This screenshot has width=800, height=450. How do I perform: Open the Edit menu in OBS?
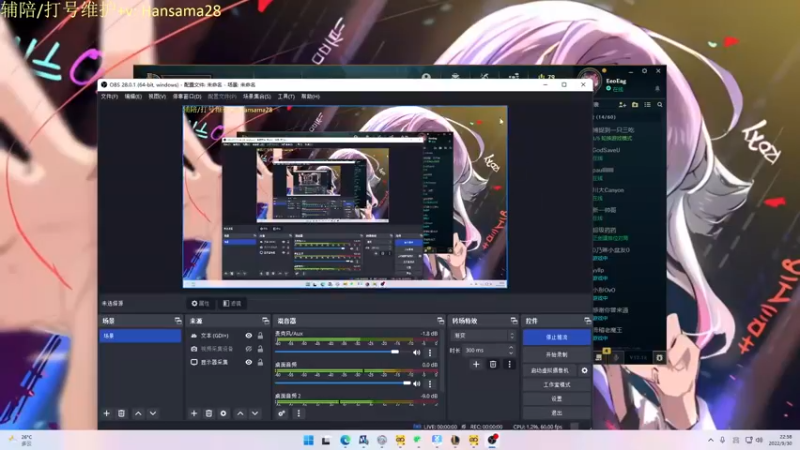(133, 96)
